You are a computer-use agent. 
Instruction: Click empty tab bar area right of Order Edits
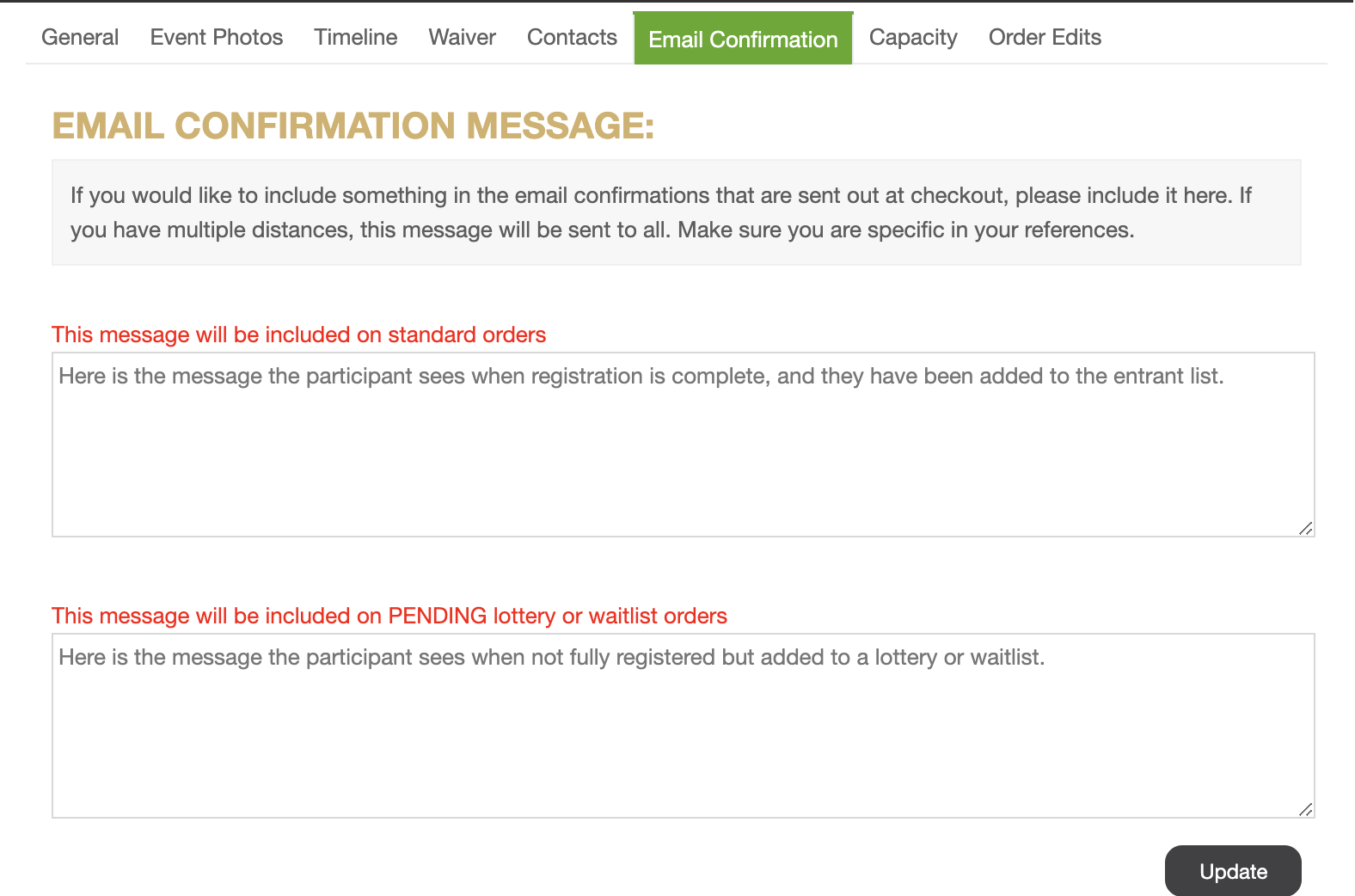point(1221,37)
